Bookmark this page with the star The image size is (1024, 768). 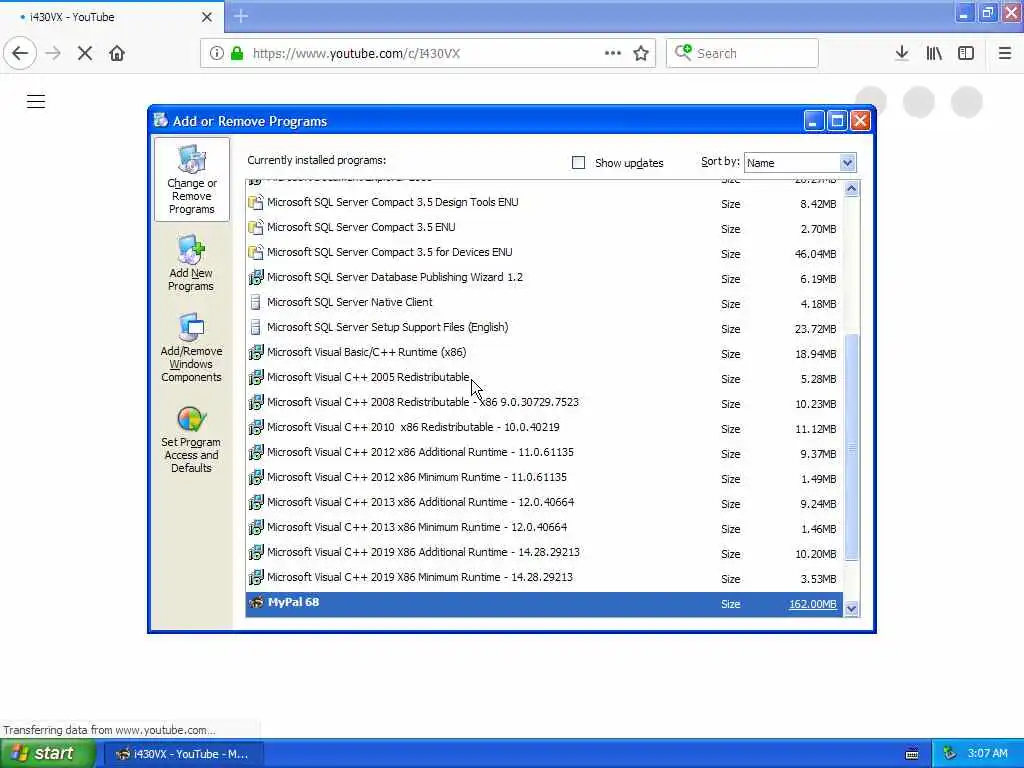[641, 53]
